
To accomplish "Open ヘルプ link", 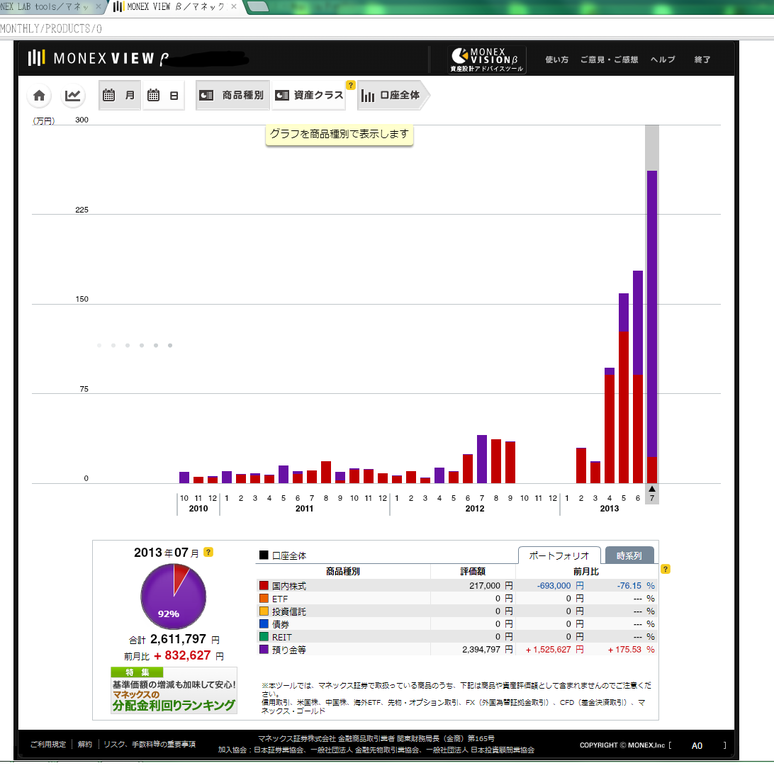I will 662,60.
